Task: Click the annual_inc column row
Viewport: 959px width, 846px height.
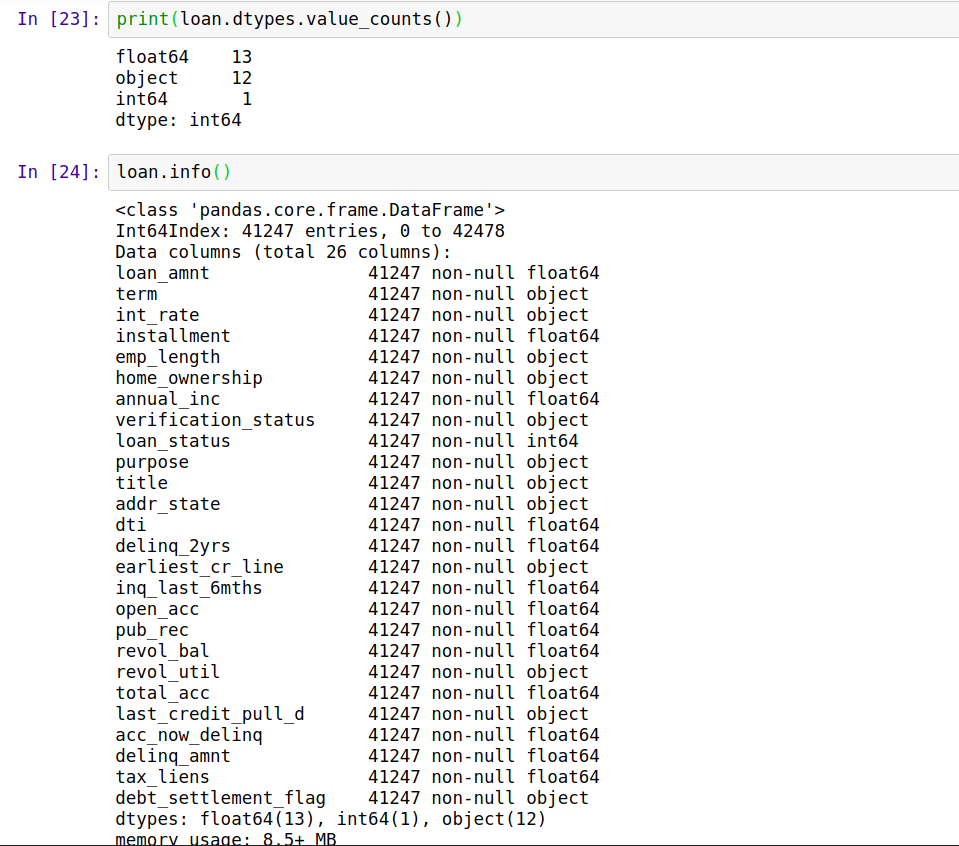Action: 357,399
